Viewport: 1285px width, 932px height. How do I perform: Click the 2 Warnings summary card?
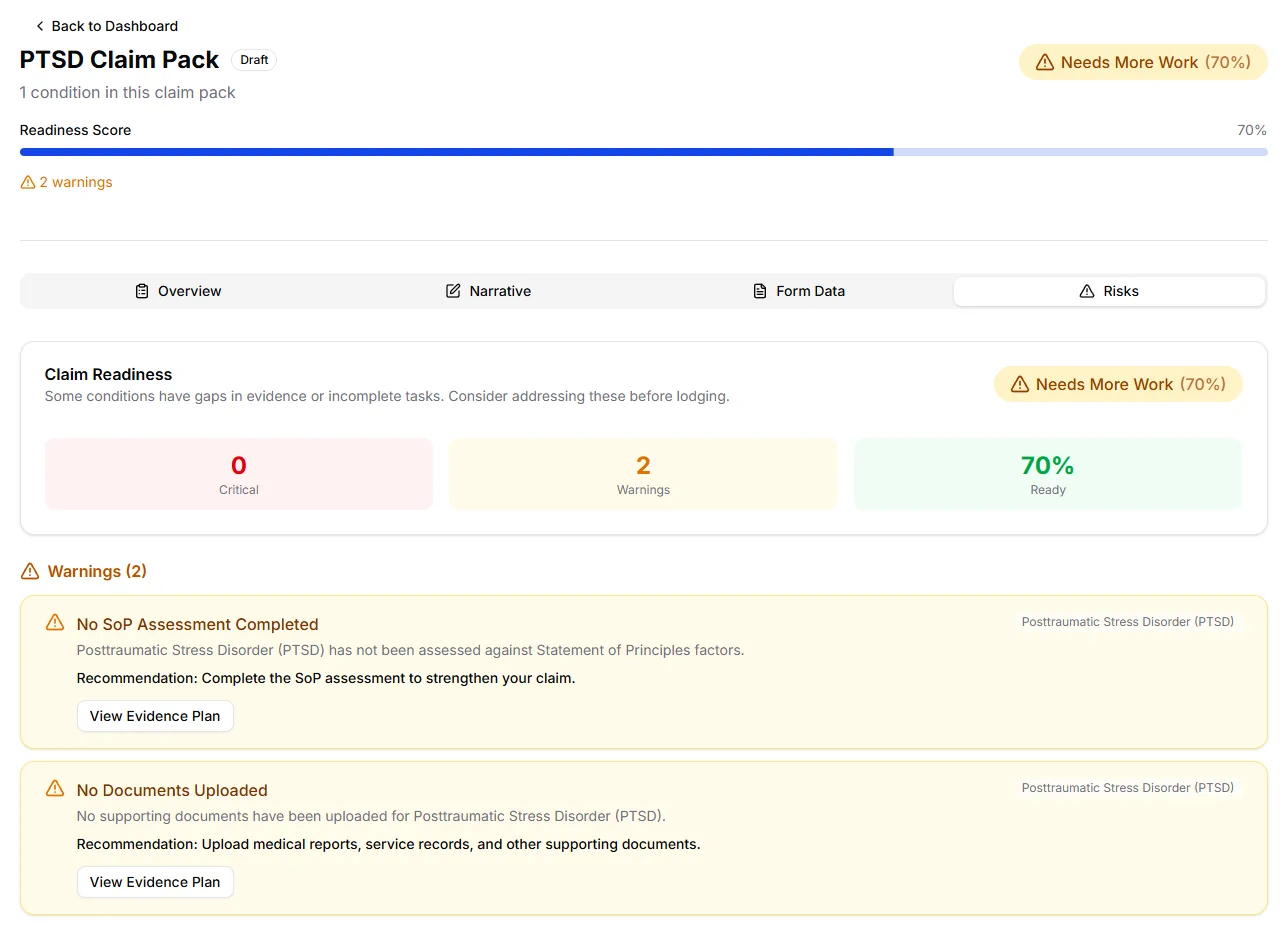pyautogui.click(x=643, y=474)
